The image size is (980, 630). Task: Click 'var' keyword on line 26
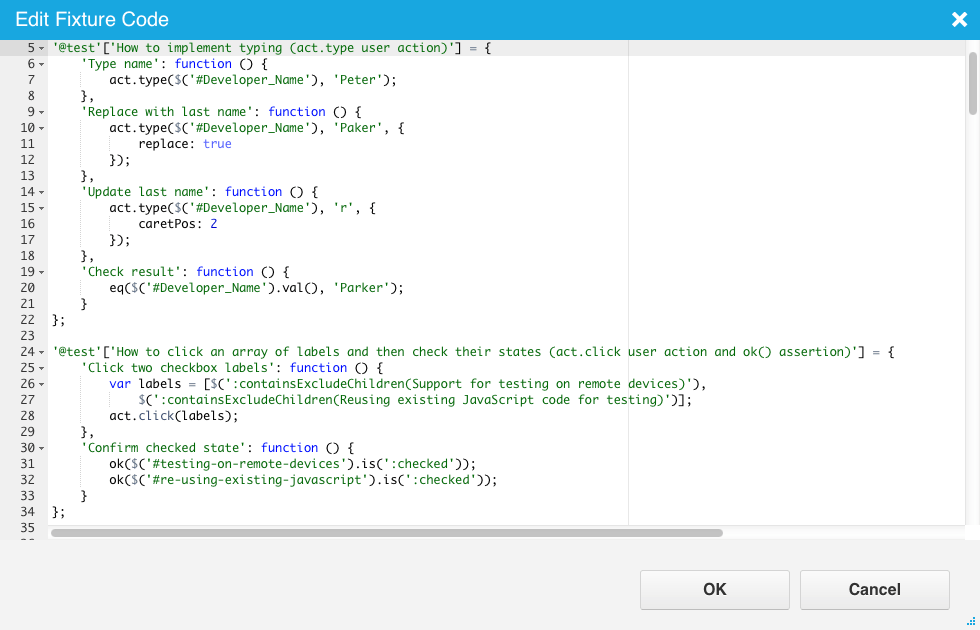click(120, 384)
